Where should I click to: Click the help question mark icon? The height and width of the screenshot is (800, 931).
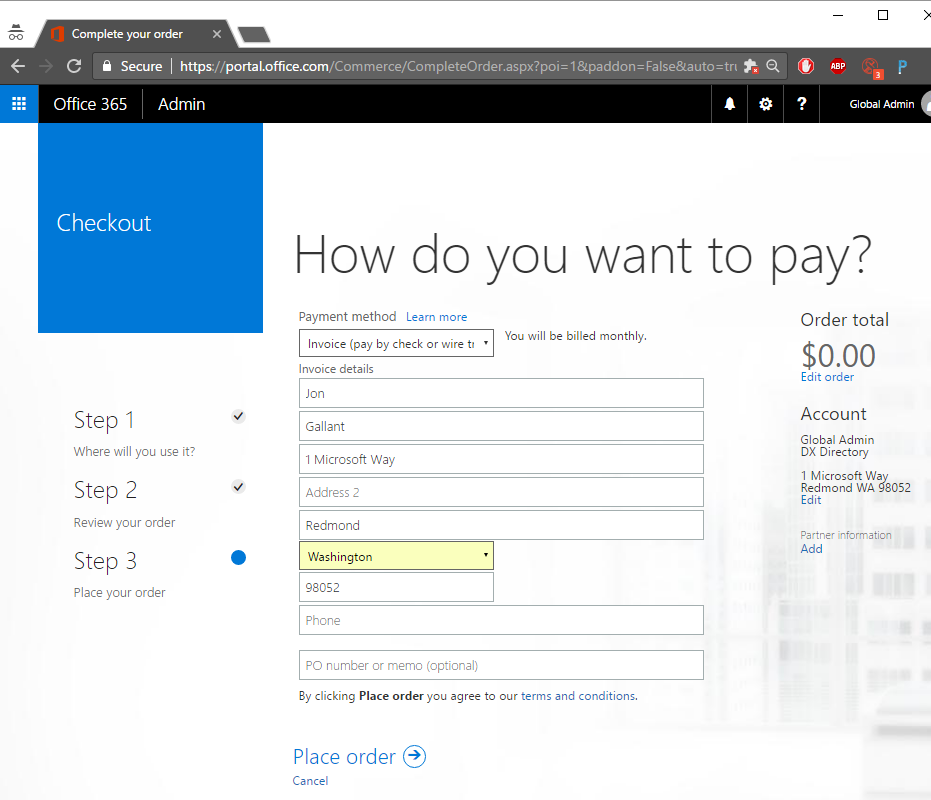802,104
